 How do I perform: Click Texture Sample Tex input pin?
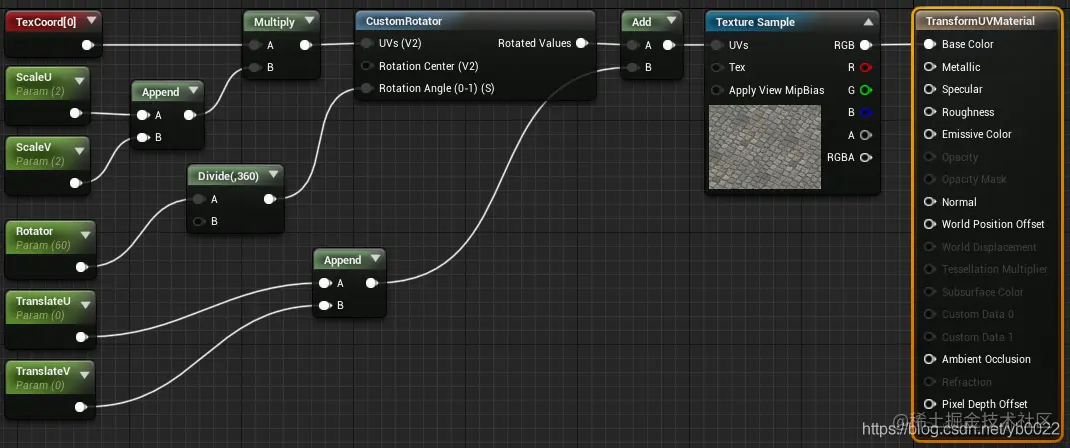[717, 68]
